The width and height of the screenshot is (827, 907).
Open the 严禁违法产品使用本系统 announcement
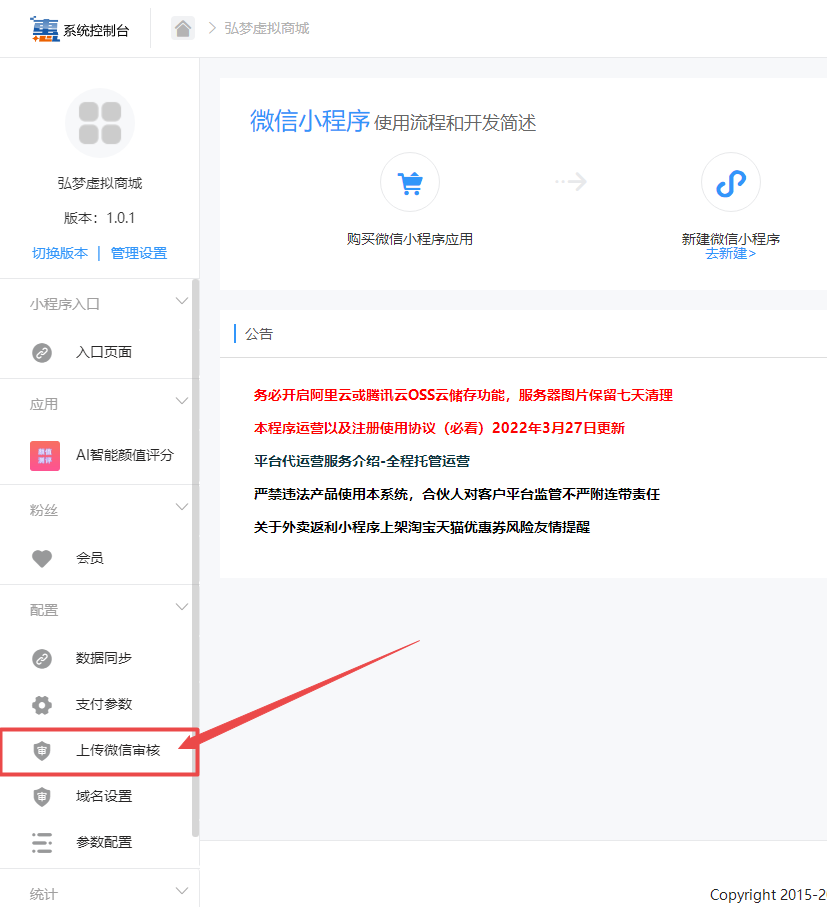[457, 494]
